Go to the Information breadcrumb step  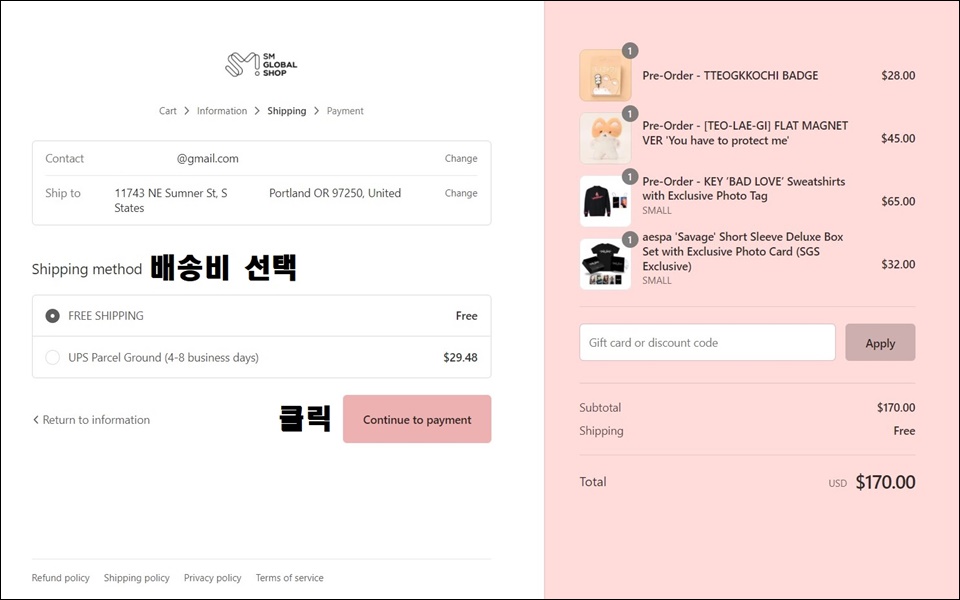click(x=222, y=111)
